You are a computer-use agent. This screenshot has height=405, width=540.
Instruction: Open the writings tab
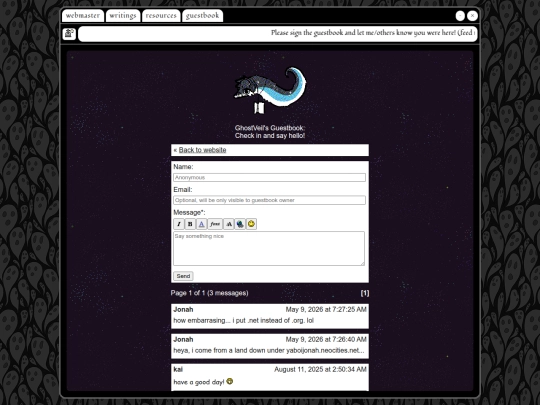click(x=123, y=15)
